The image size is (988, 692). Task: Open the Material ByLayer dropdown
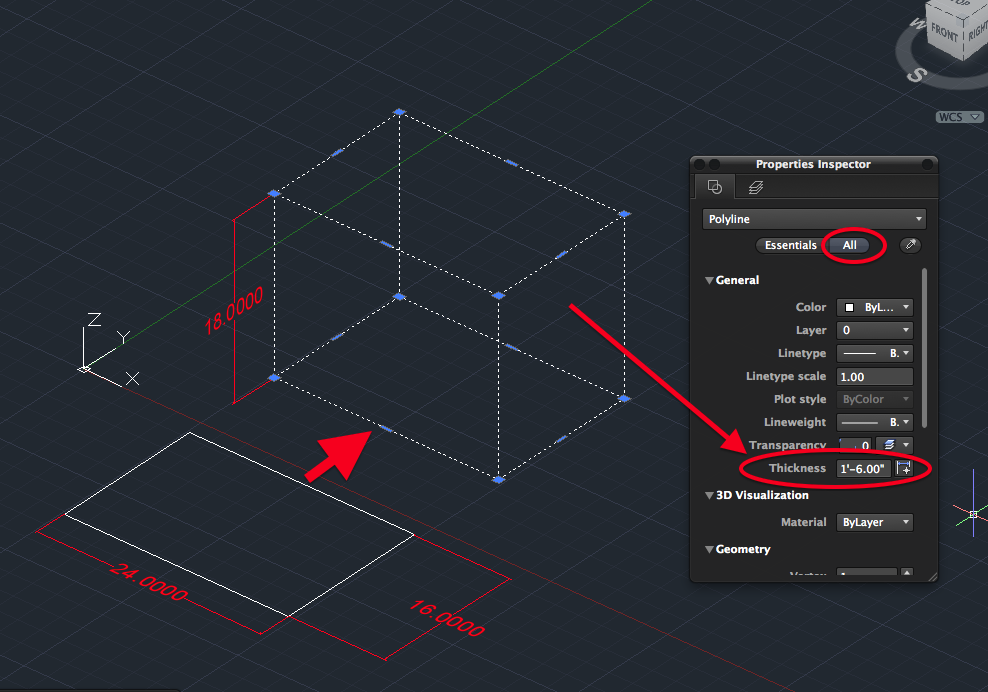(x=875, y=521)
